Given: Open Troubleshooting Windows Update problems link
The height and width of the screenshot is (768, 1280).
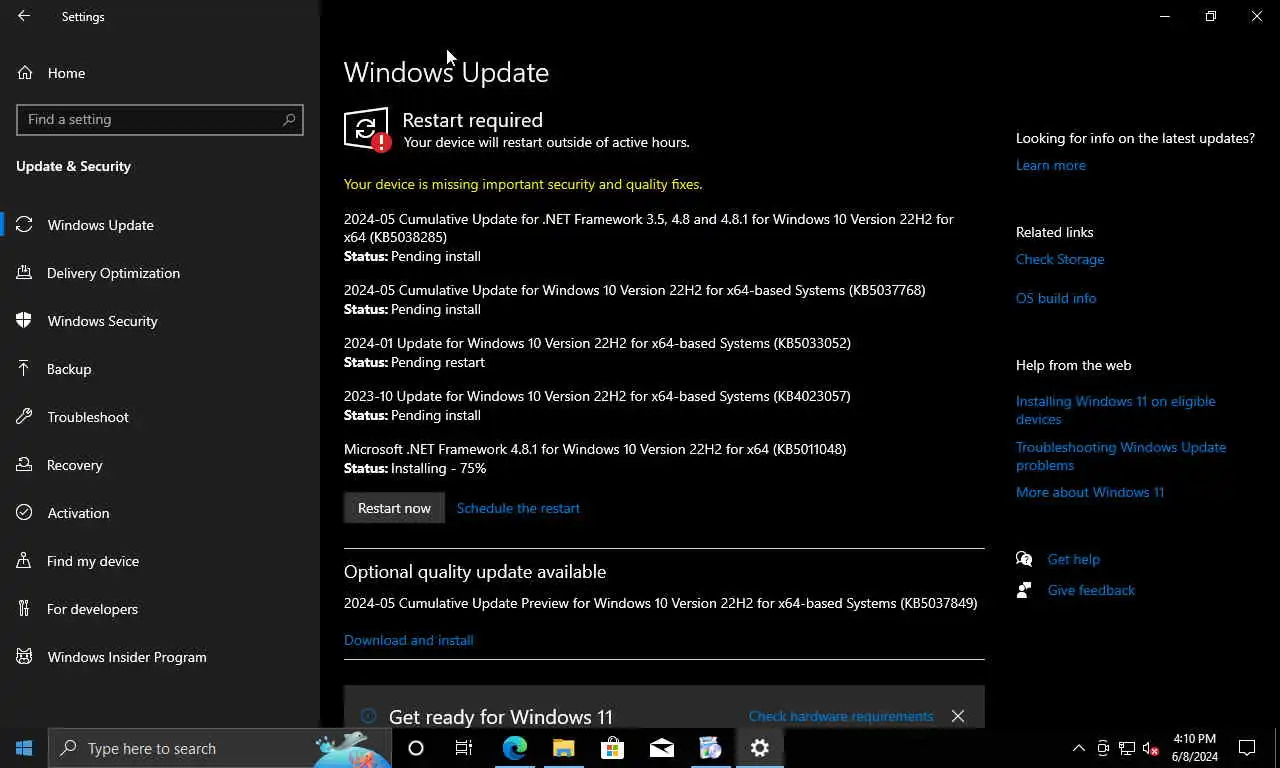Looking at the screenshot, I should (1121, 456).
